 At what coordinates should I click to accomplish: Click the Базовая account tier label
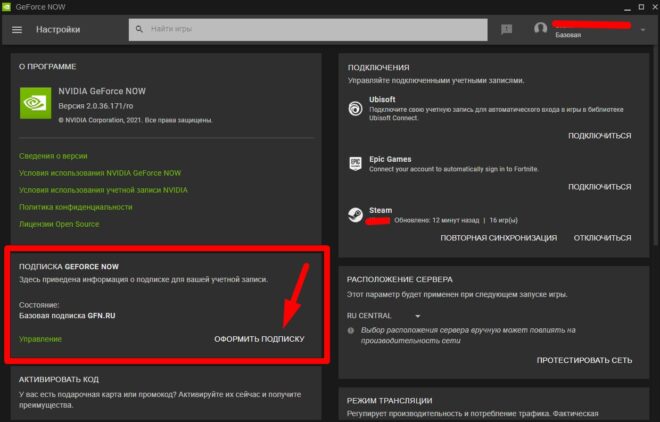point(568,35)
